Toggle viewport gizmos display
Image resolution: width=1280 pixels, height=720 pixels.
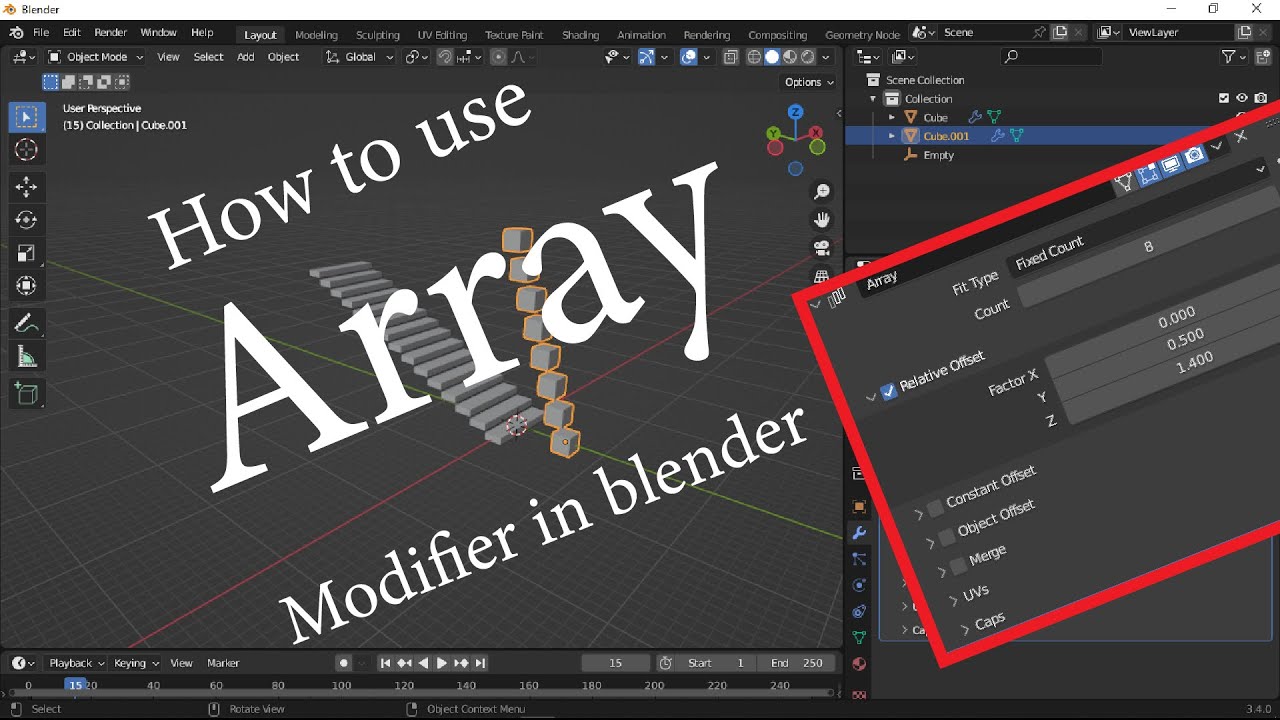[x=647, y=57]
